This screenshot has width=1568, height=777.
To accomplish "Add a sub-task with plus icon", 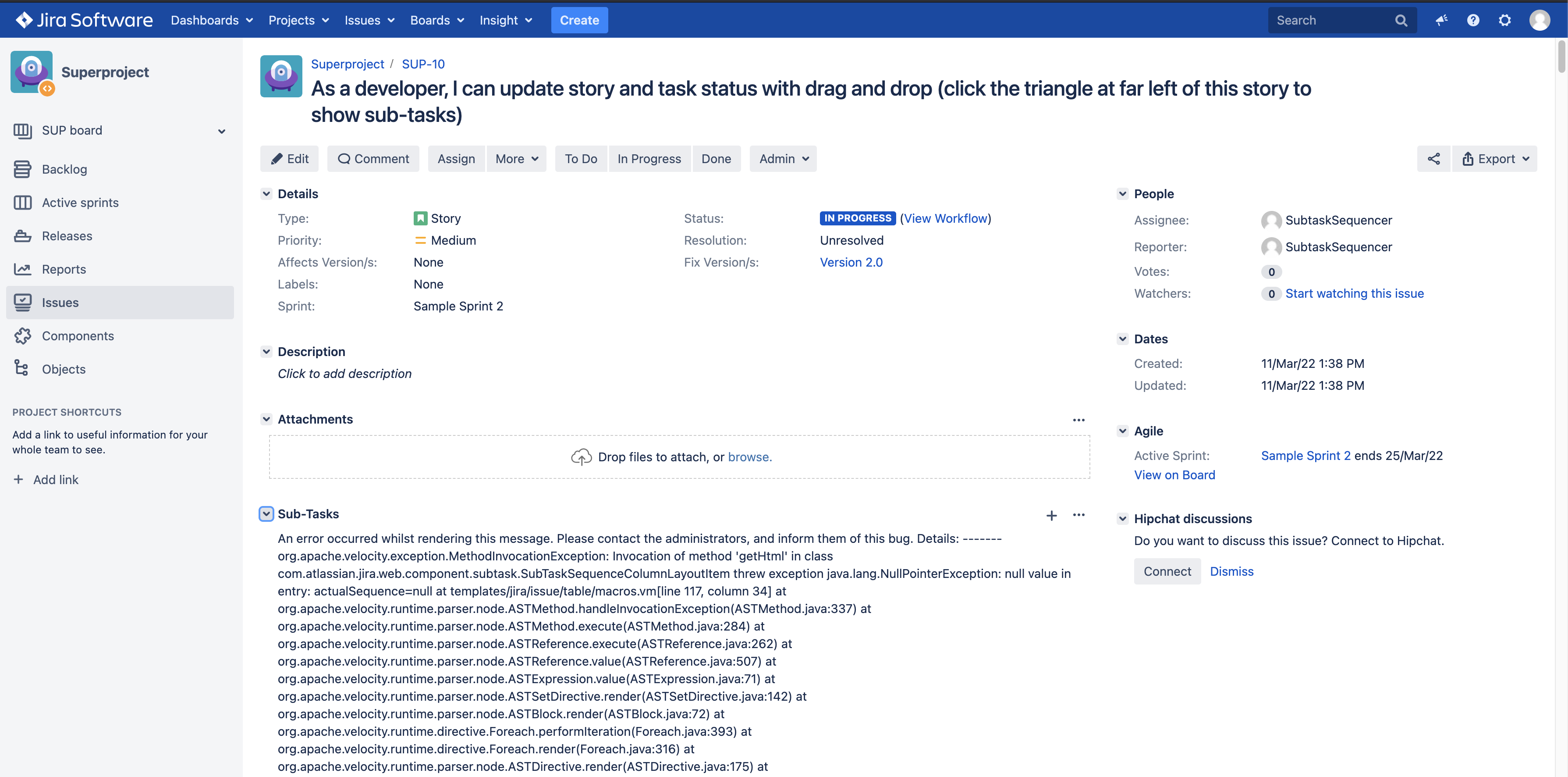I will point(1051,515).
